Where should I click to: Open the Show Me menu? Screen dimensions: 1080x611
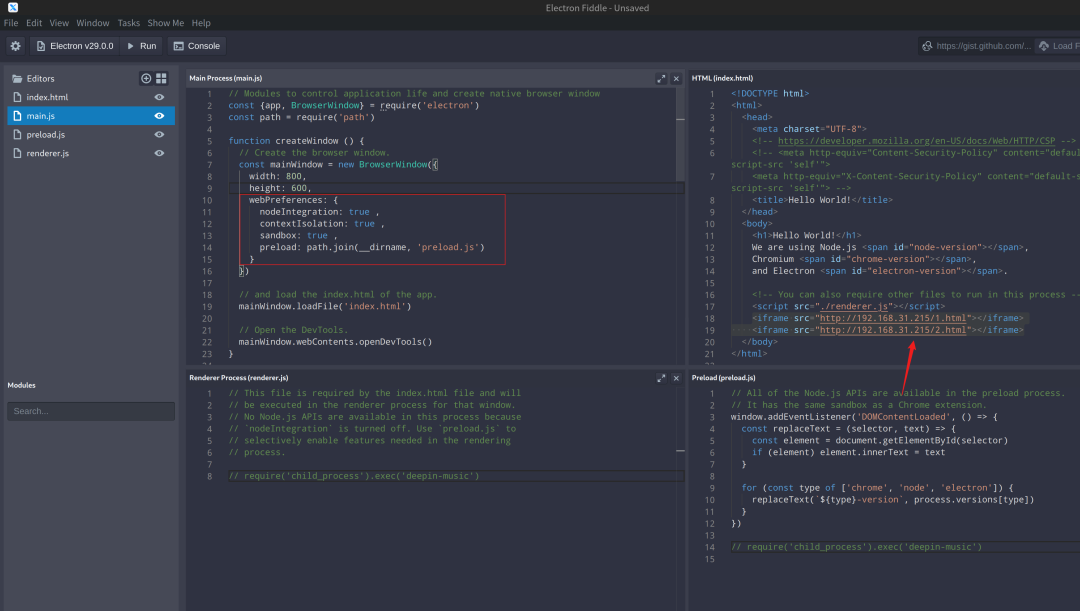[165, 23]
